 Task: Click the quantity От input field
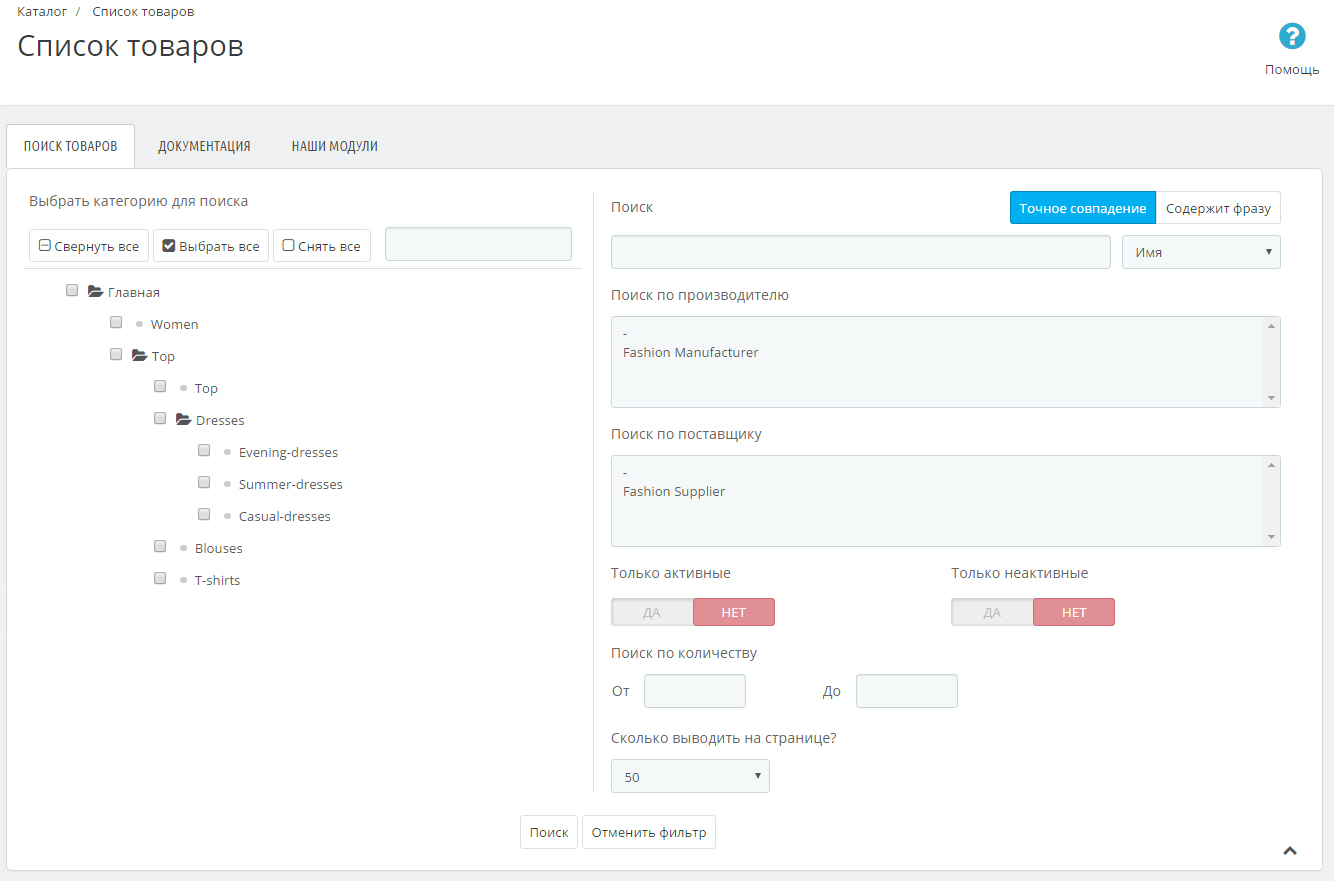[x=694, y=691]
